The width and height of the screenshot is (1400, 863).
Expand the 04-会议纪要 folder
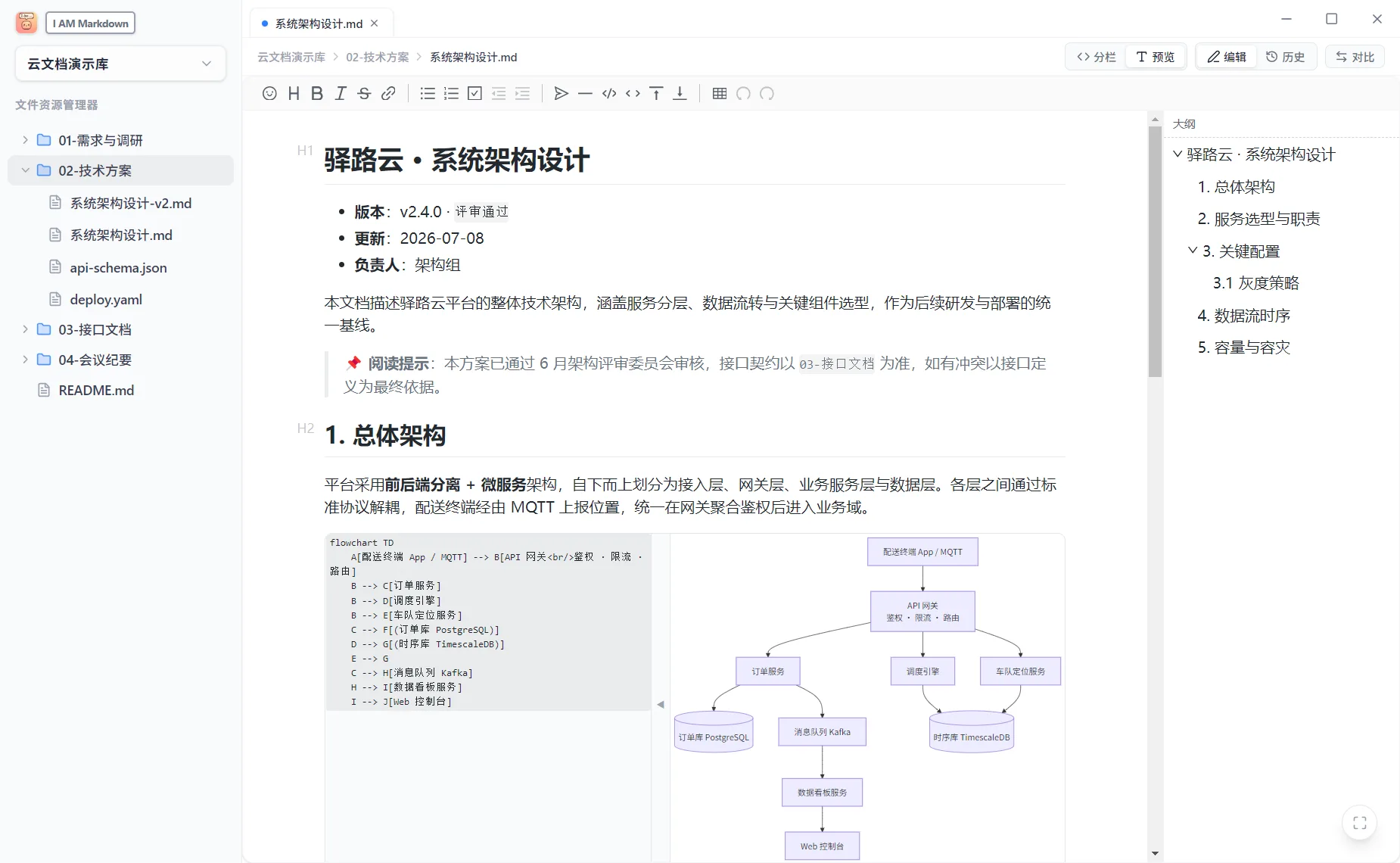(25, 360)
